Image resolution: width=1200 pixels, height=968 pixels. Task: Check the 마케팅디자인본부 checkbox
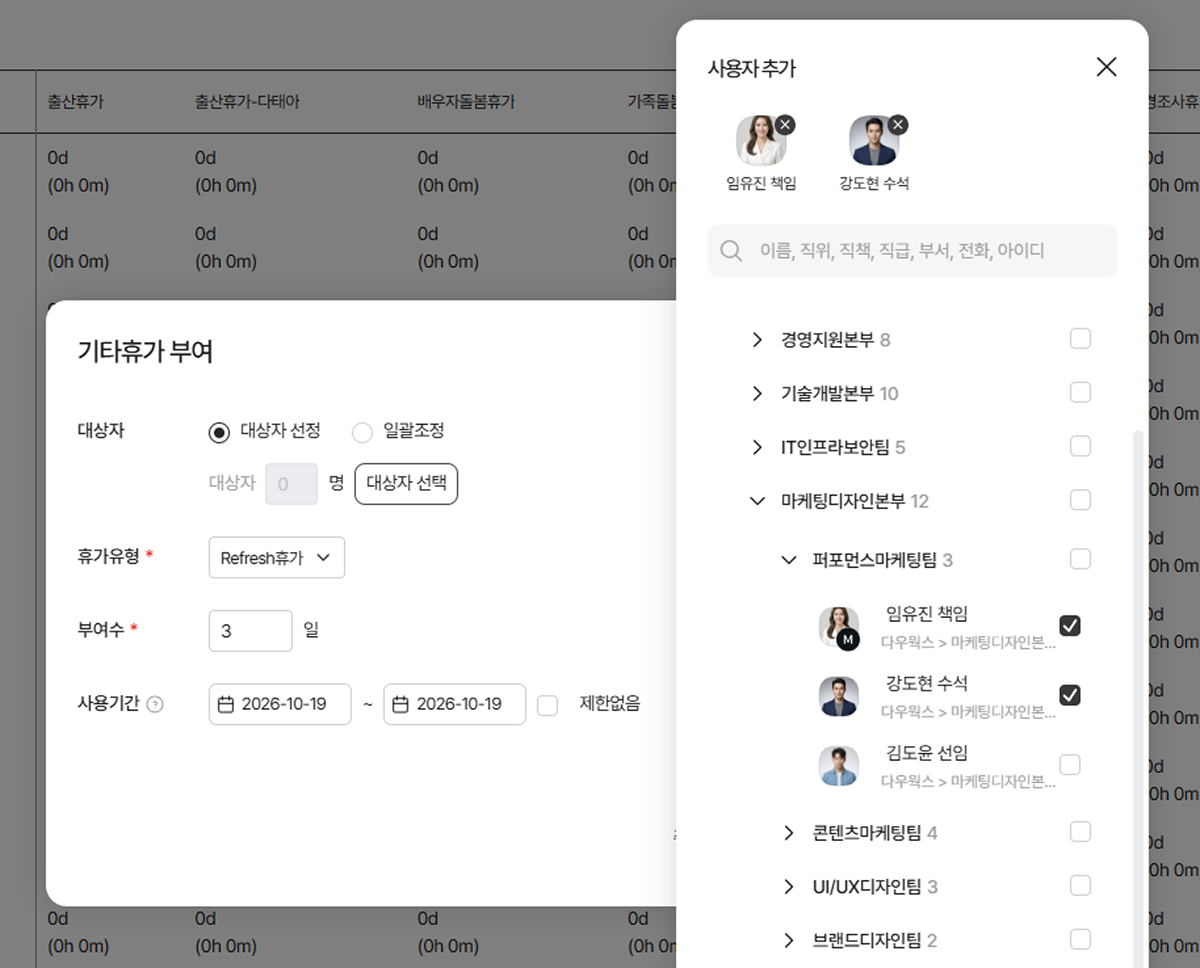coord(1080,500)
